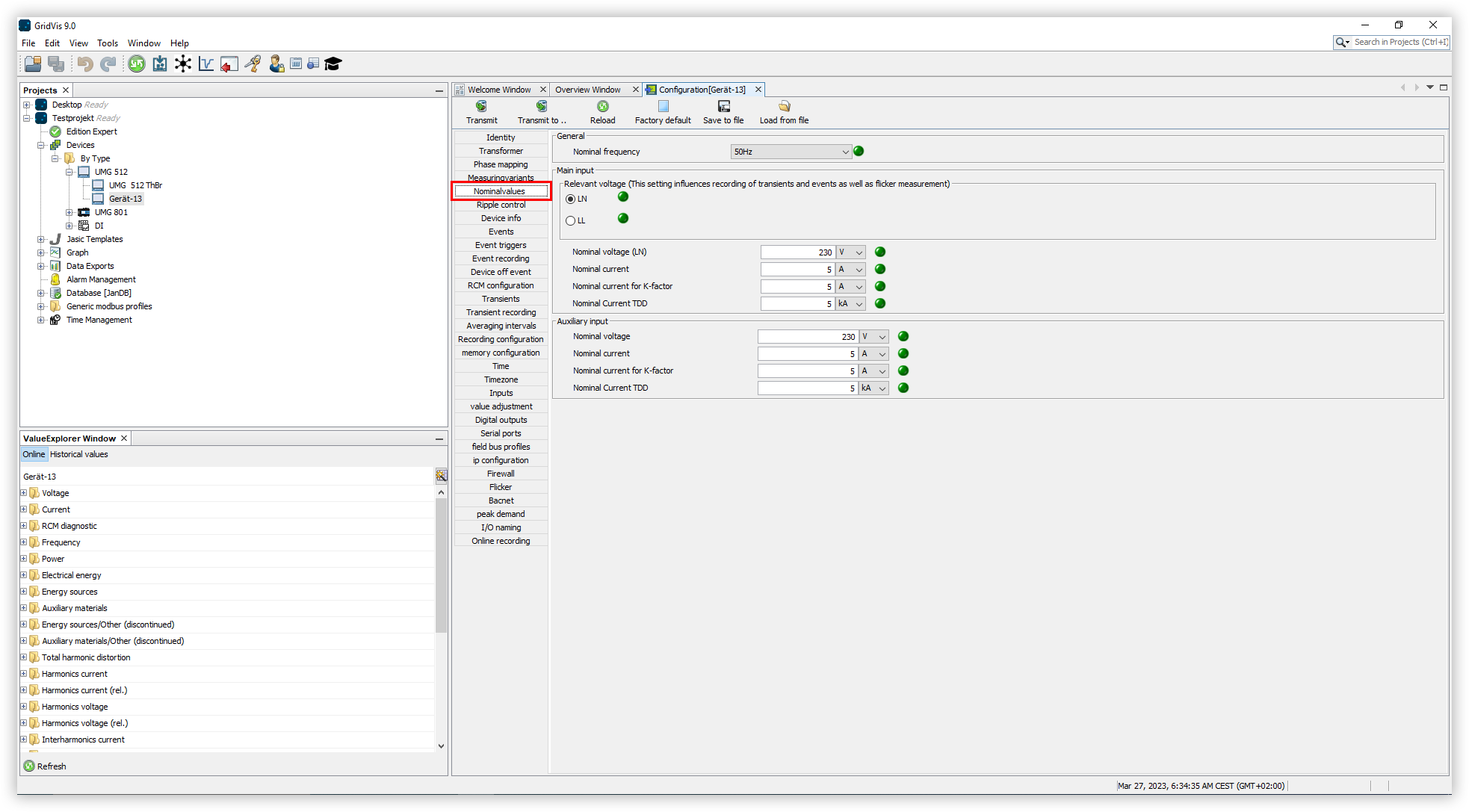Click the Refresh button in ValueExplorer

[45, 766]
